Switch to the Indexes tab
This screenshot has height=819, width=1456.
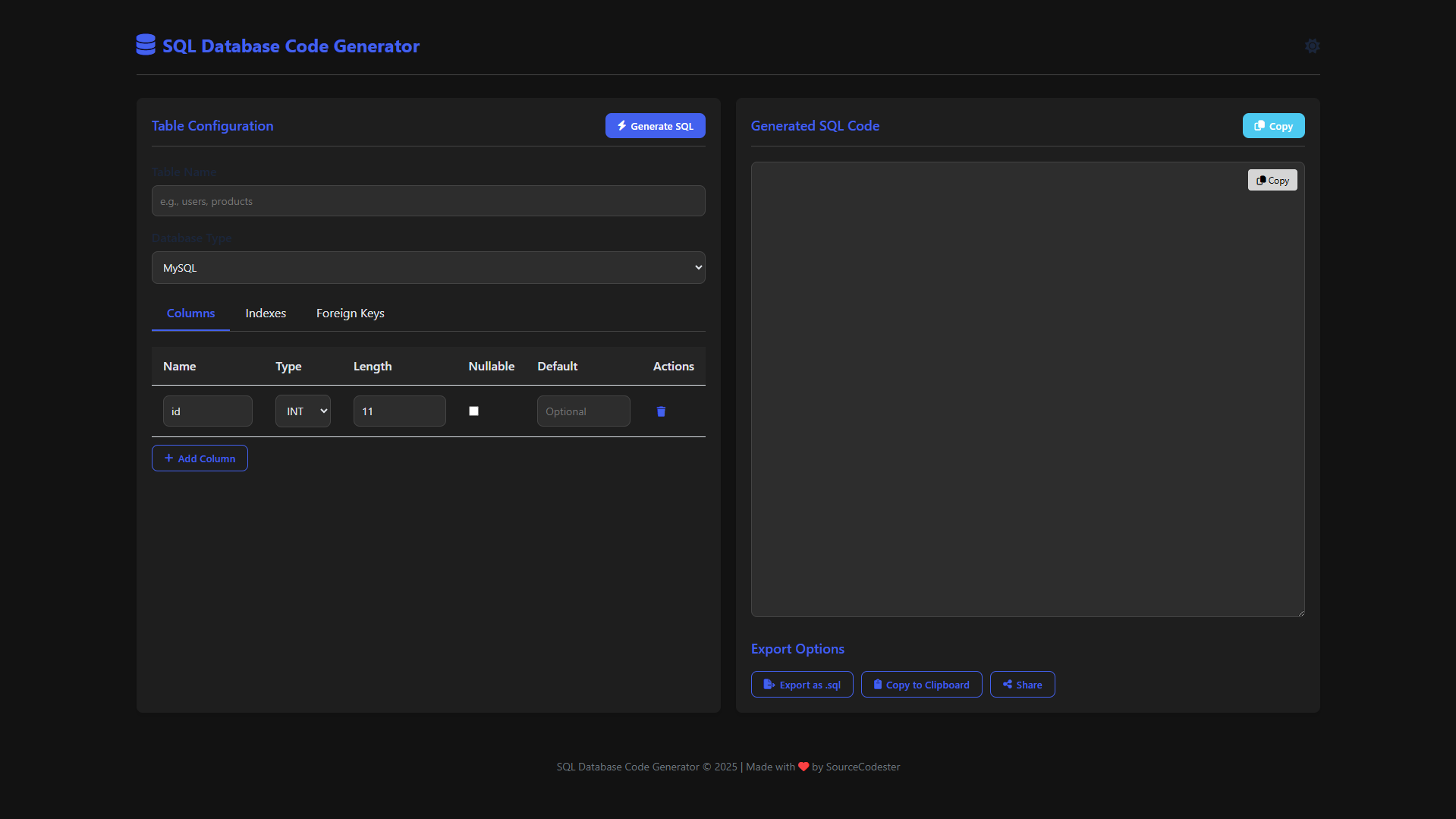(266, 313)
